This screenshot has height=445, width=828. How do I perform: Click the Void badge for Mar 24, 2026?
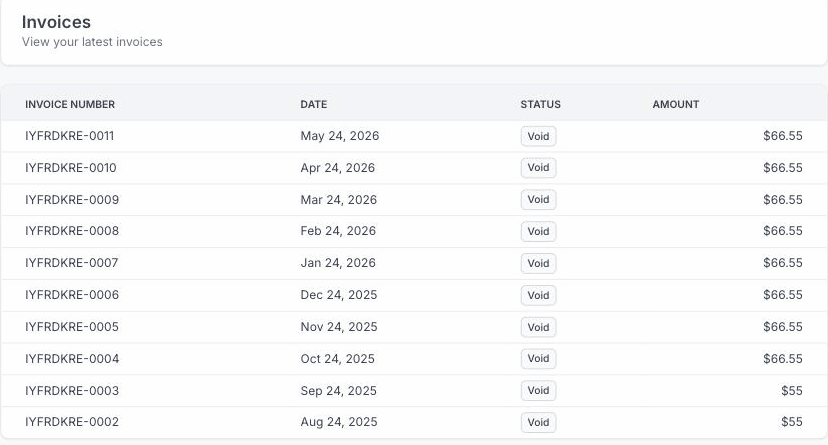pos(538,200)
